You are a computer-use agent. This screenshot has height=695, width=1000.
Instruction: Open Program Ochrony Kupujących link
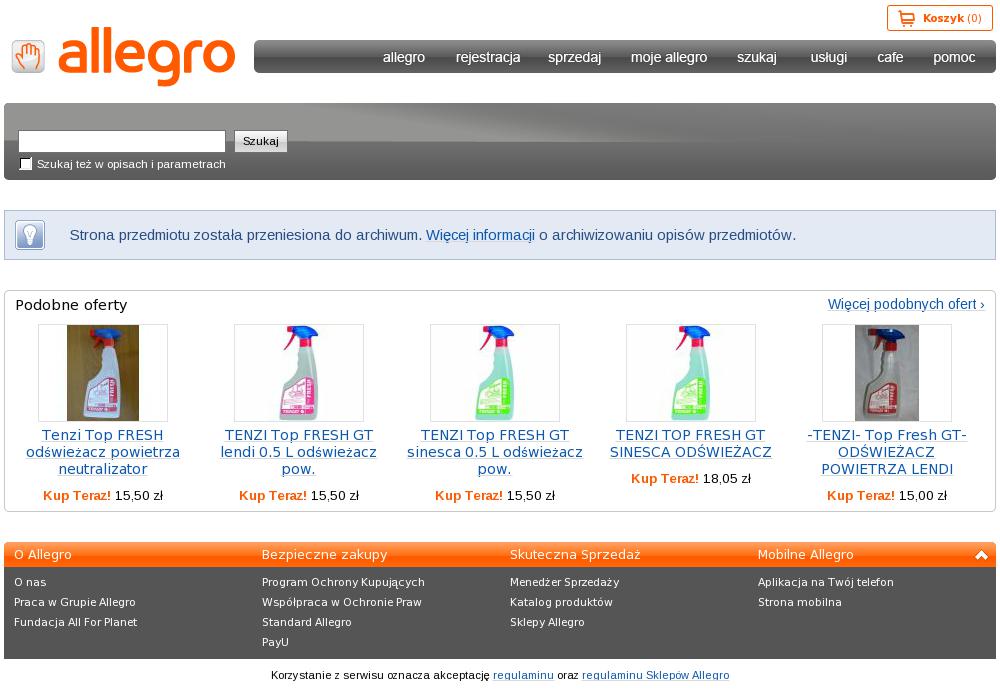click(x=343, y=582)
